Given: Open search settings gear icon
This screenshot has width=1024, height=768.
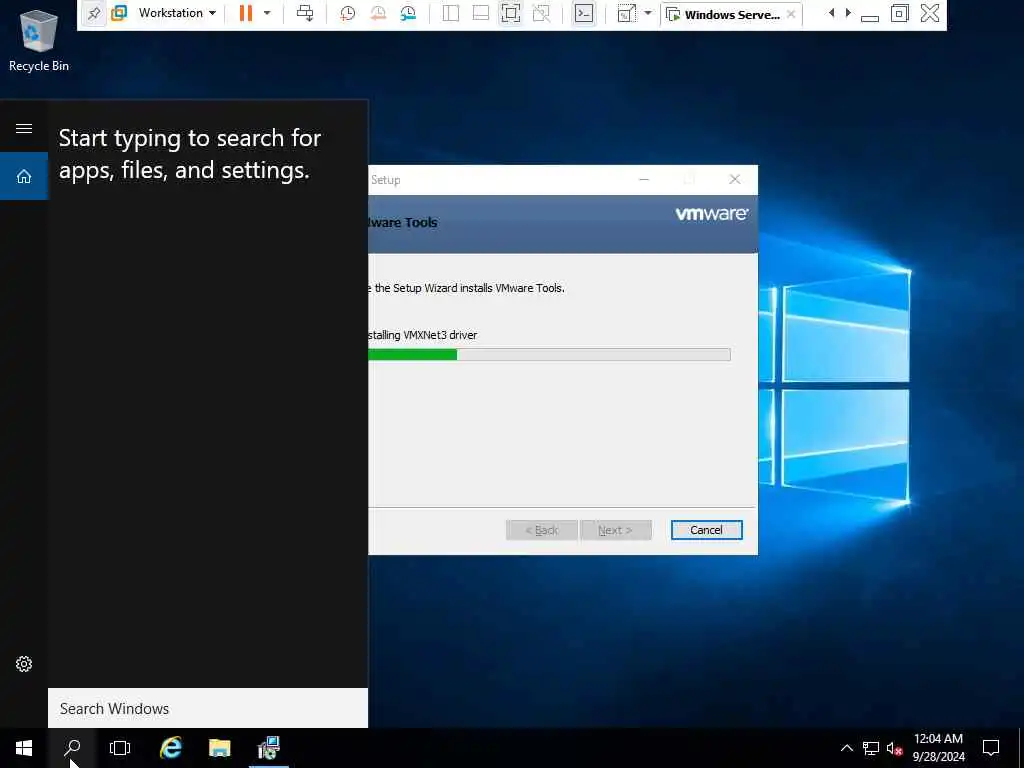Looking at the screenshot, I should pos(24,664).
